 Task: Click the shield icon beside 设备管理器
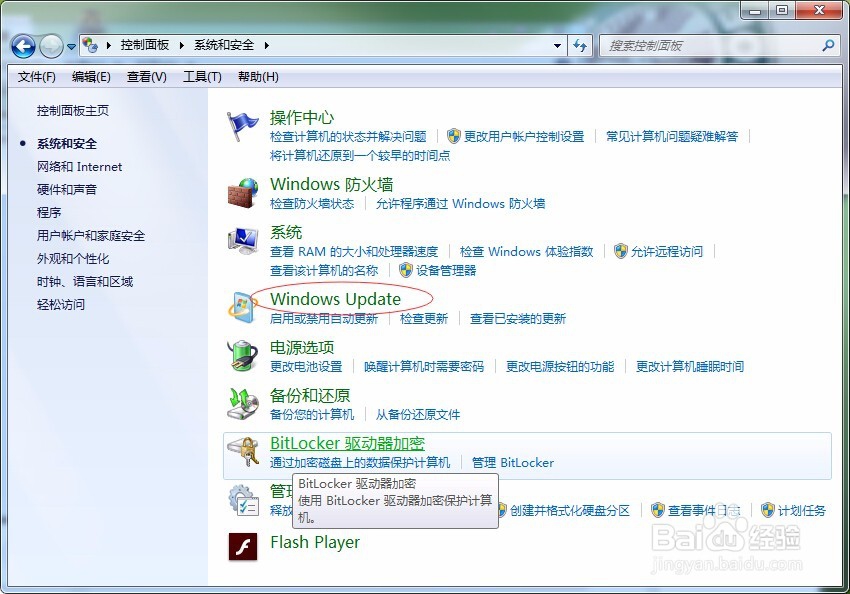(405, 270)
